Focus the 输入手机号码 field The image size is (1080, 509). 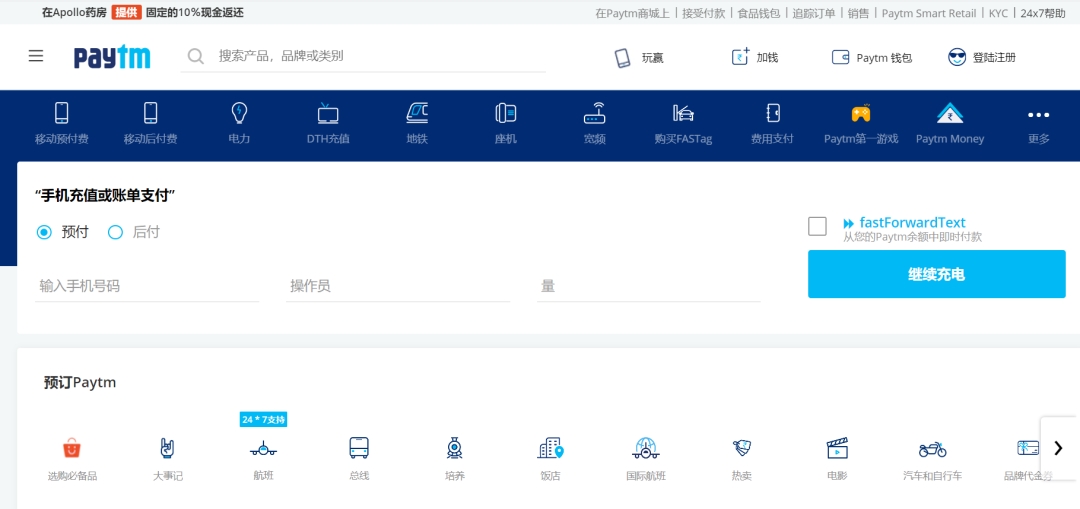click(147, 286)
